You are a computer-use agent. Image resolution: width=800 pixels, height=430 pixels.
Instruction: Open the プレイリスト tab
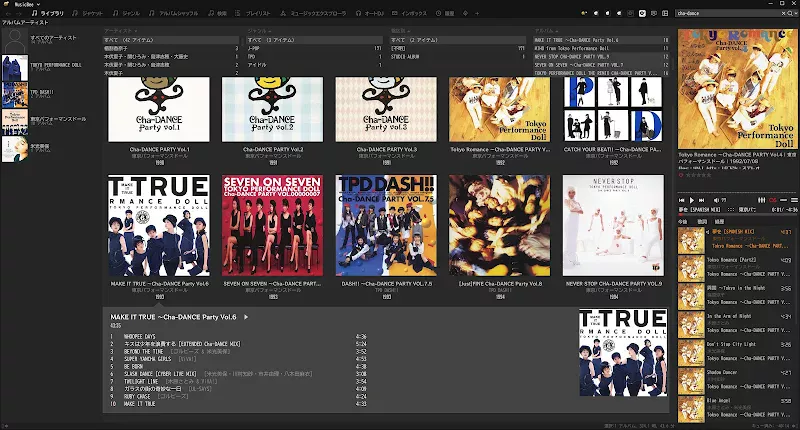point(253,13)
